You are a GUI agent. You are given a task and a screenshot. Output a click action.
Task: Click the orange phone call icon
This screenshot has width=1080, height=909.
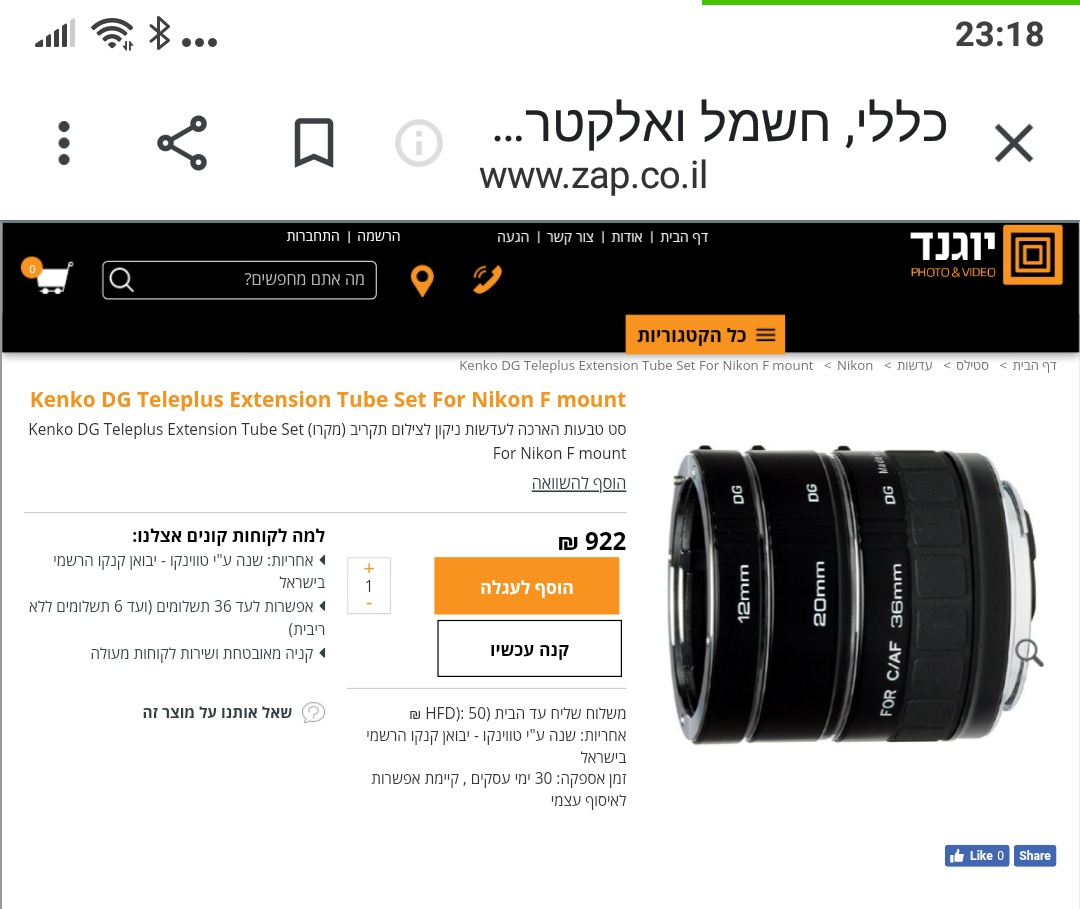tap(487, 279)
